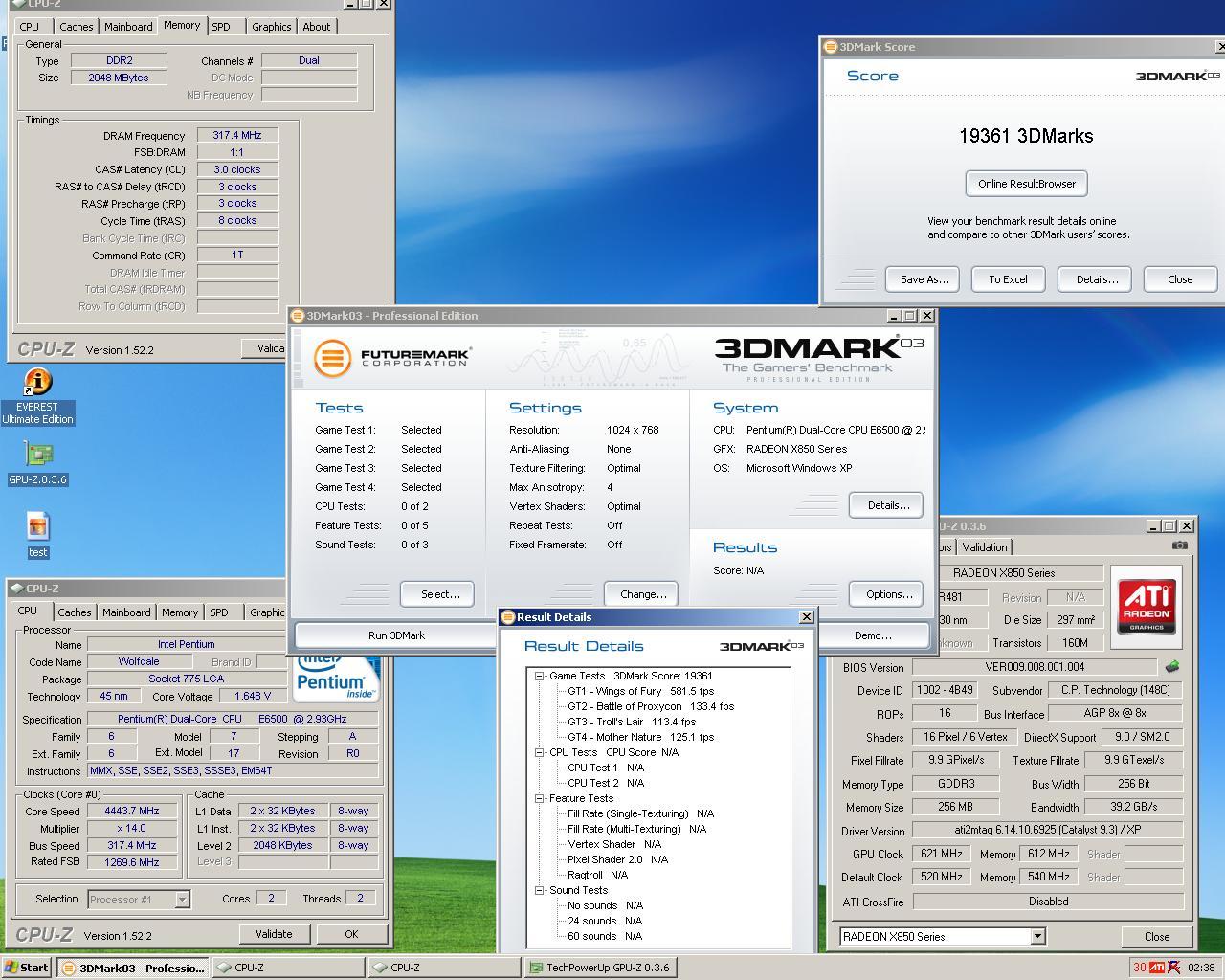
Task: Select GT3 - Troll's Lair result row
Action: (632, 722)
